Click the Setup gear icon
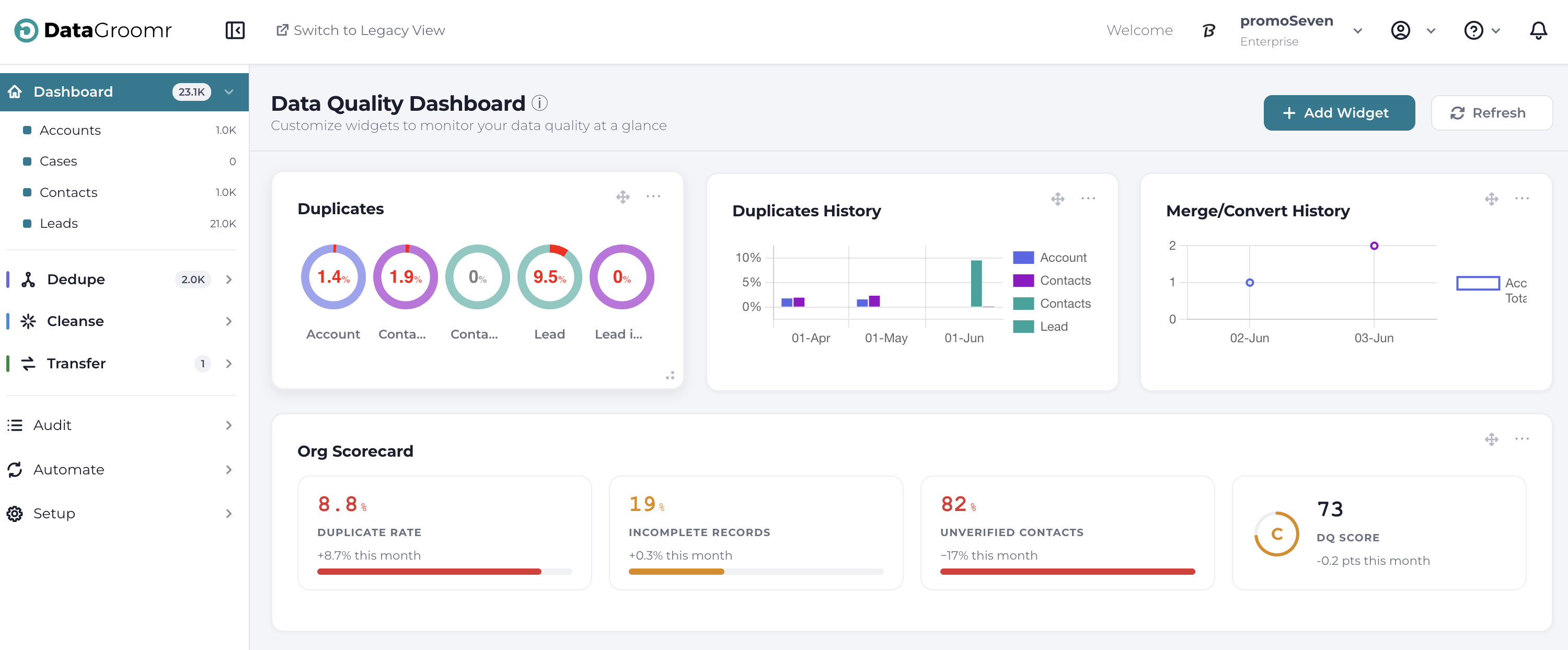The height and width of the screenshot is (650, 1568). (15, 513)
